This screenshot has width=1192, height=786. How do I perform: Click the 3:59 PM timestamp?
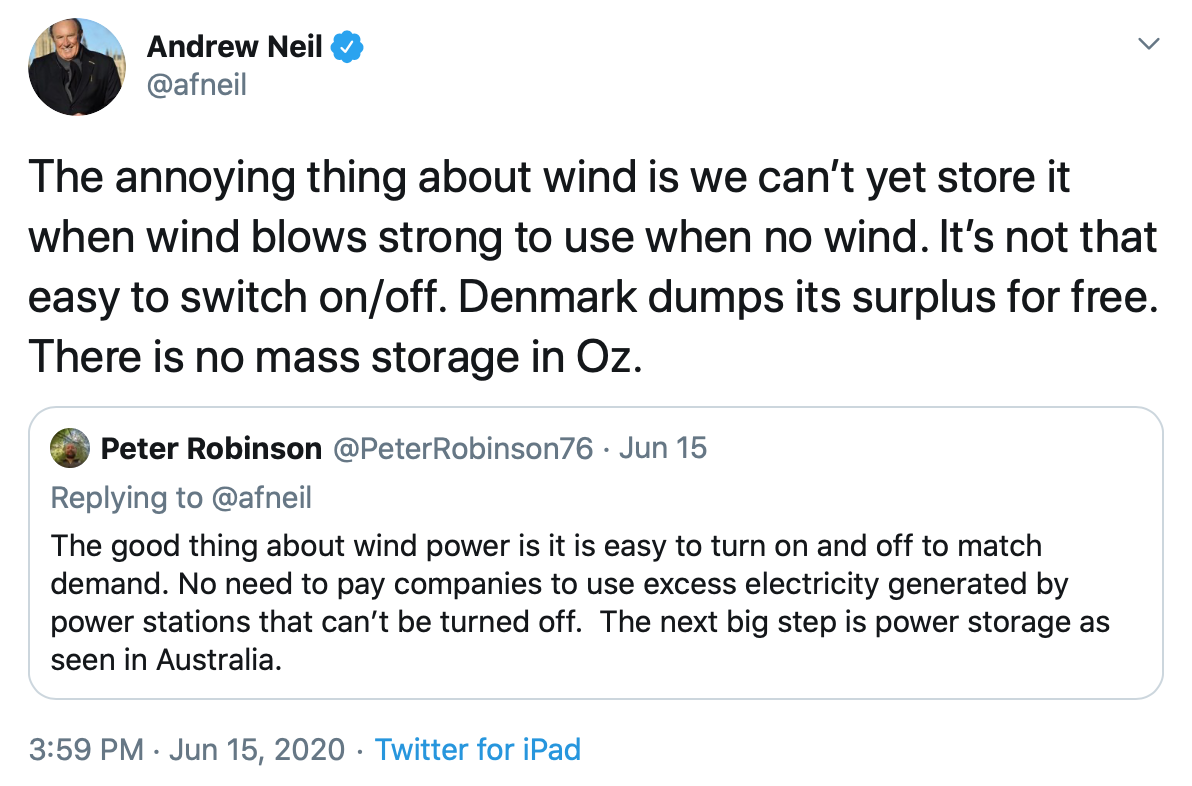pyautogui.click(x=86, y=750)
